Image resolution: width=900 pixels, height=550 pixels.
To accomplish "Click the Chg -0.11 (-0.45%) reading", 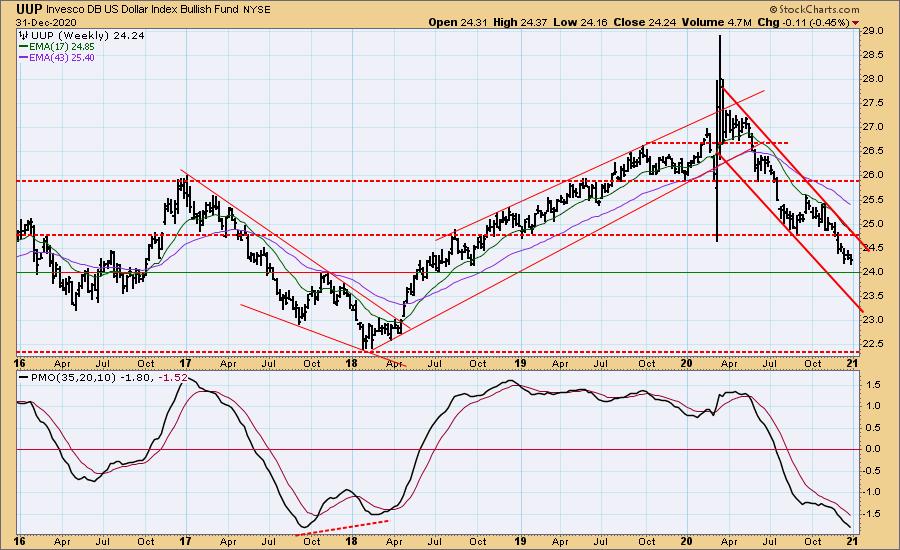I will (x=803, y=22).
